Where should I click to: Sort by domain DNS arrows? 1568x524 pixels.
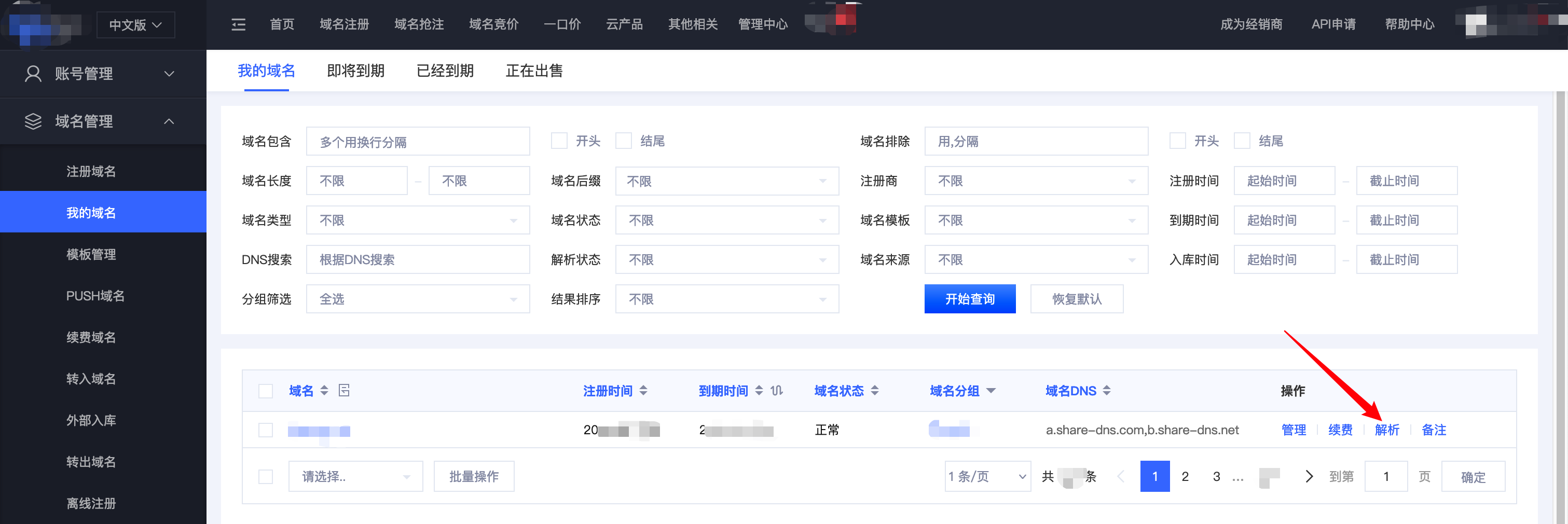[x=1107, y=391]
